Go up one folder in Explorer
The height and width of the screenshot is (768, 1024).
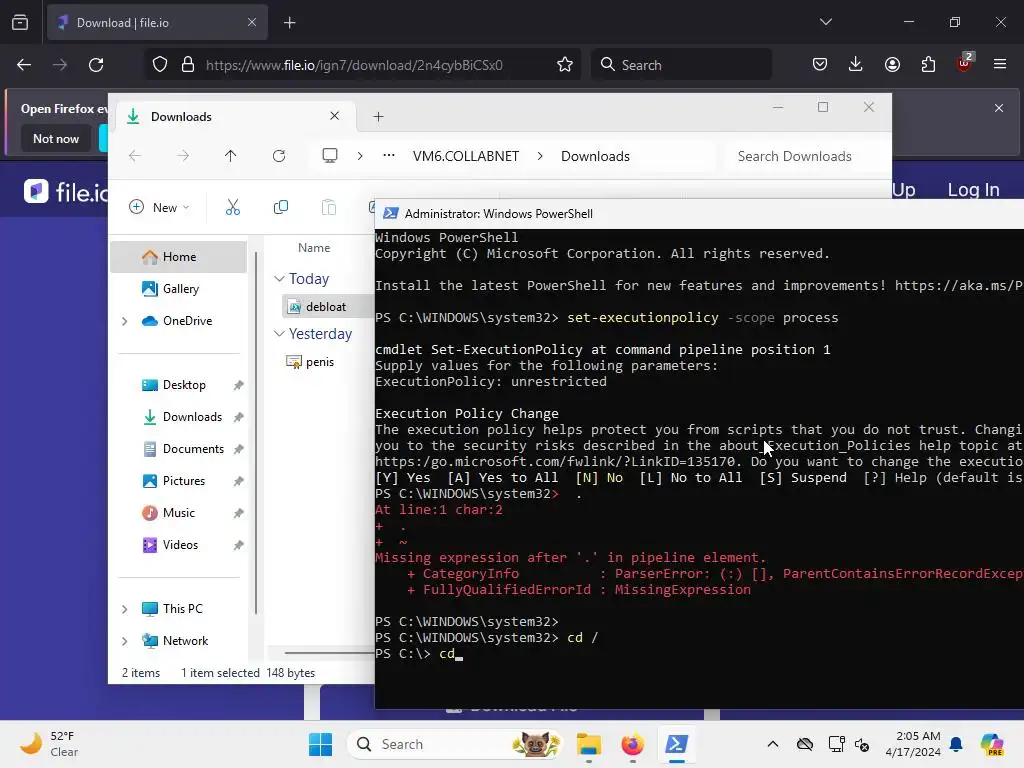tap(231, 156)
